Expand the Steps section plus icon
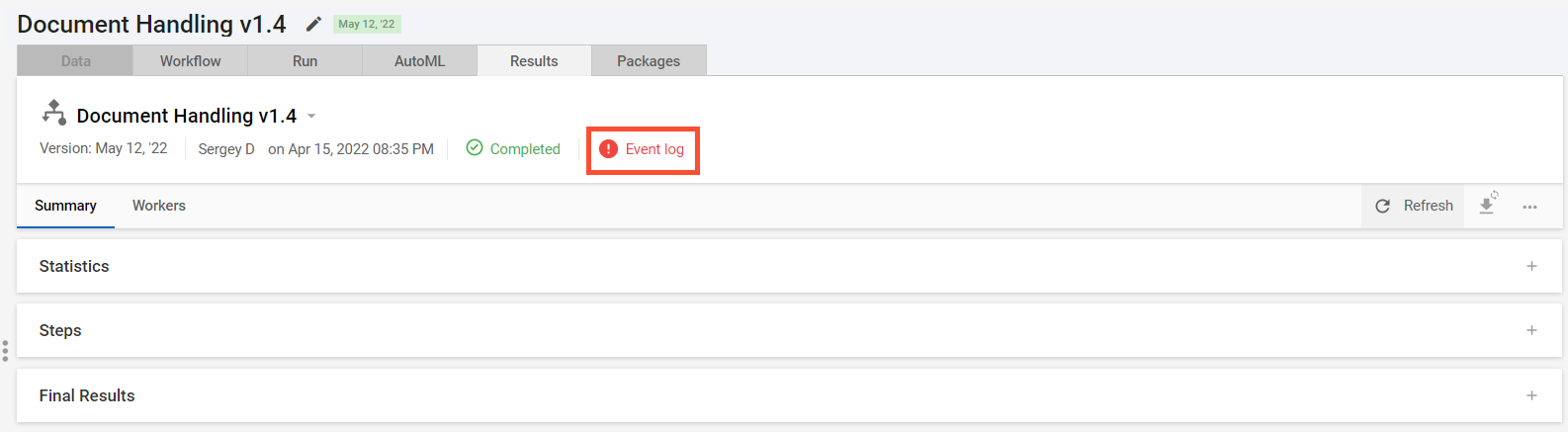Viewport: 1568px width, 432px height. [x=1531, y=330]
